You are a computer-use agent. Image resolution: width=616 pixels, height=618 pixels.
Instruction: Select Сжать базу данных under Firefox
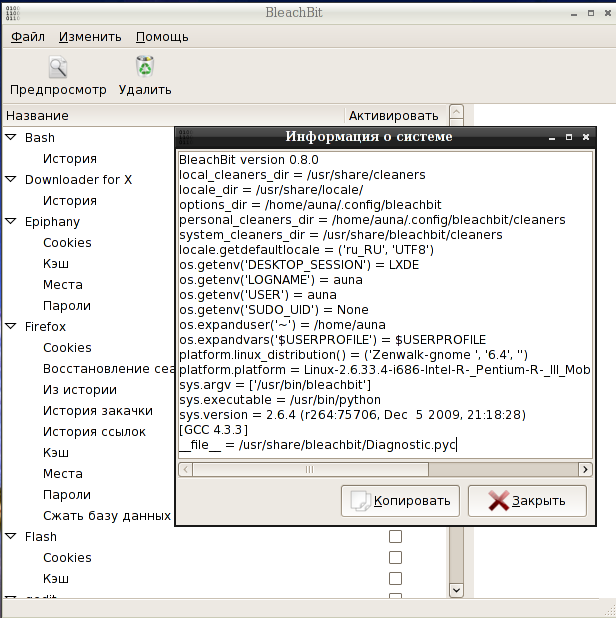(x=107, y=516)
